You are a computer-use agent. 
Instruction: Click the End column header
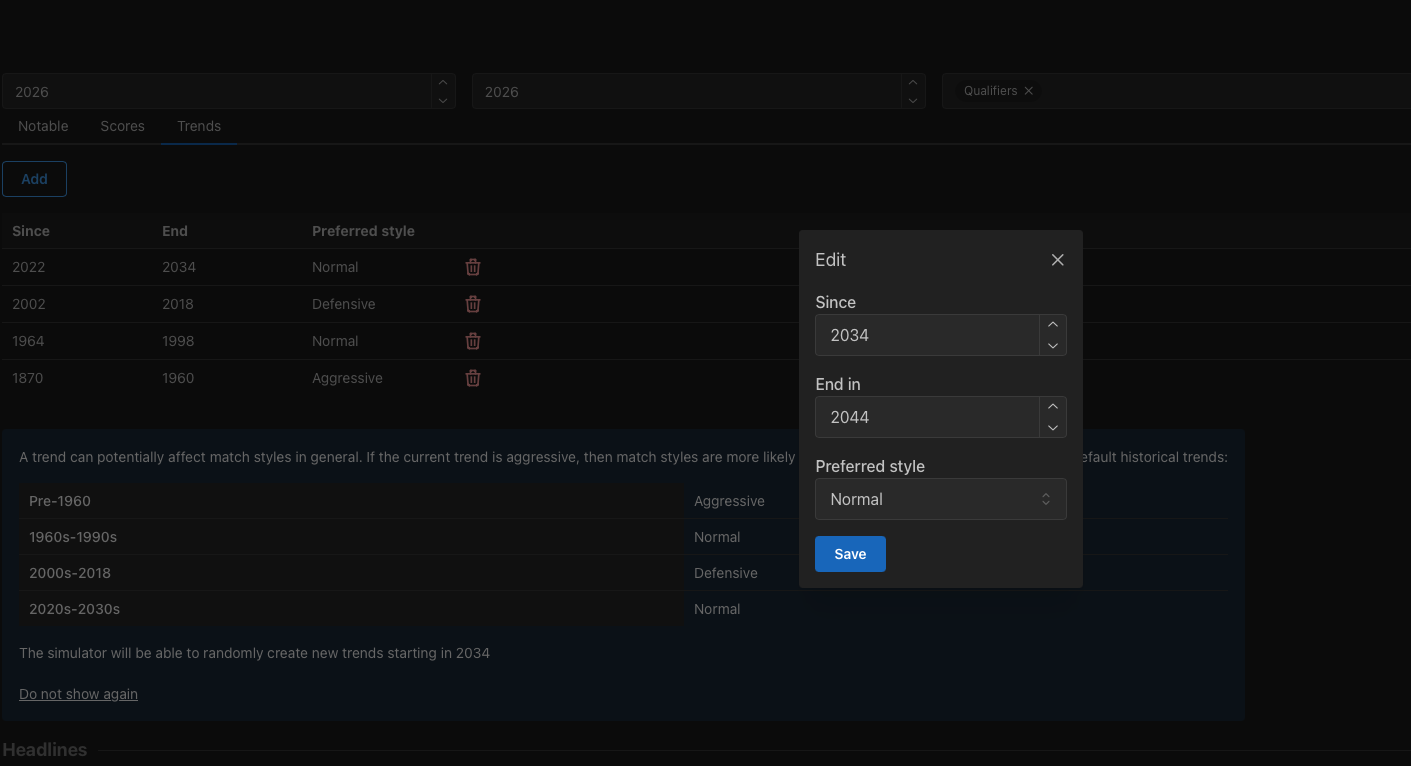click(175, 231)
